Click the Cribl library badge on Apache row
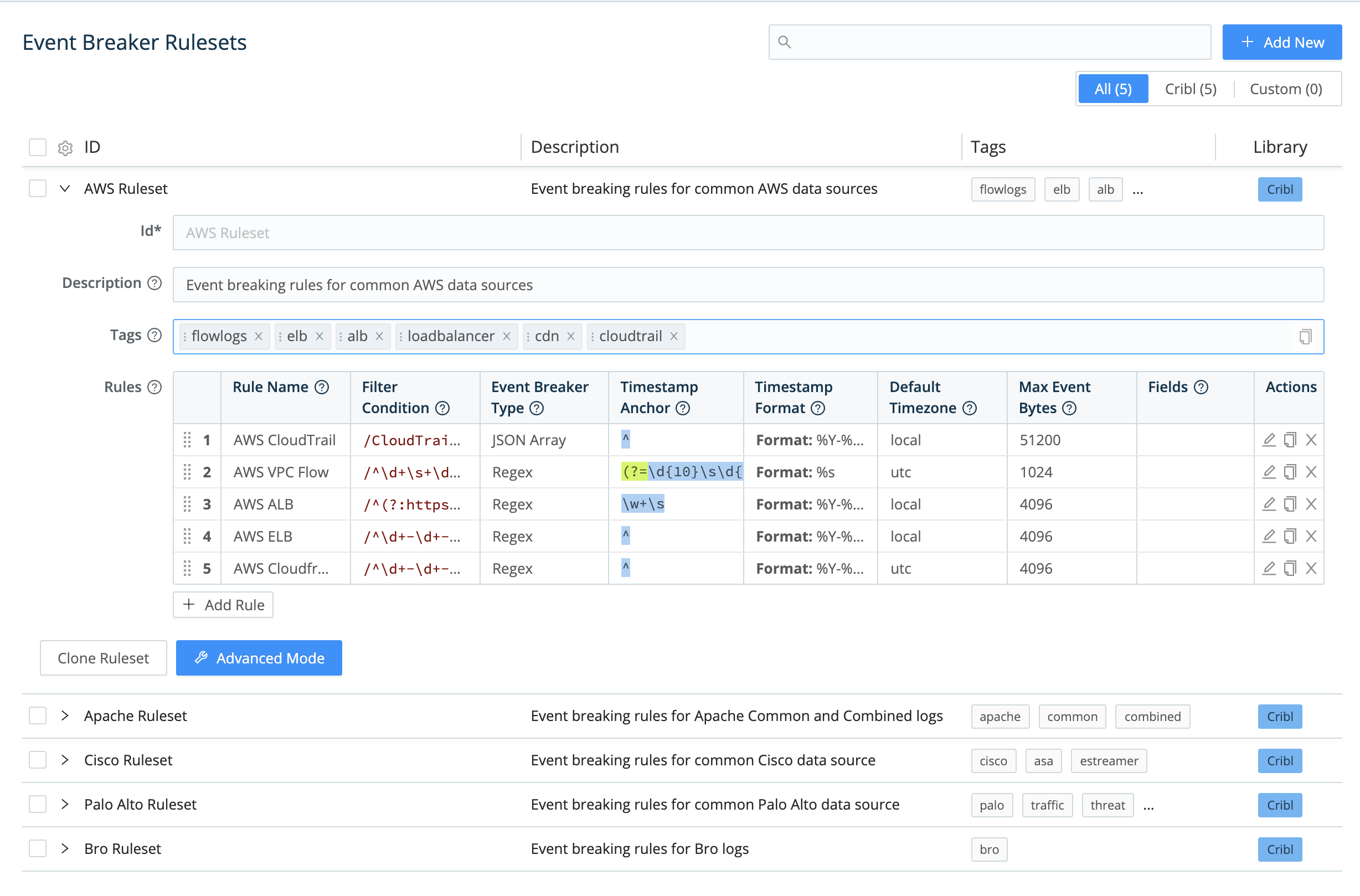Image resolution: width=1360 pixels, height=896 pixels. (x=1280, y=717)
